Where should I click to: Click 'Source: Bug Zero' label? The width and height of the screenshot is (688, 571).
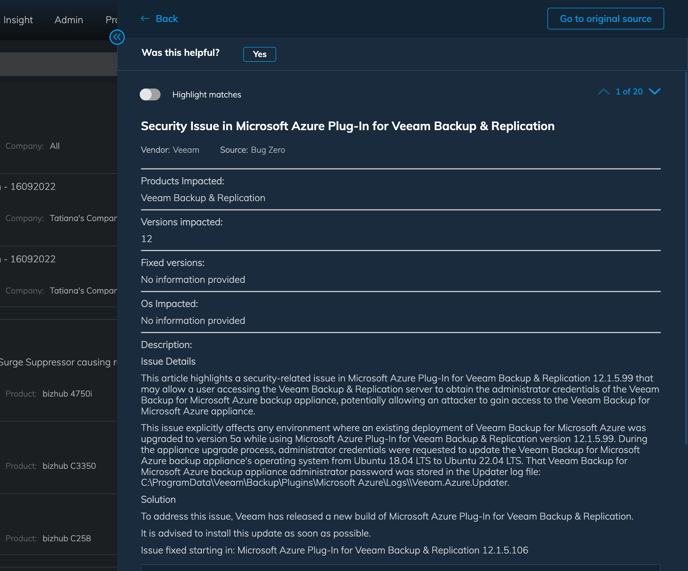[x=252, y=150]
